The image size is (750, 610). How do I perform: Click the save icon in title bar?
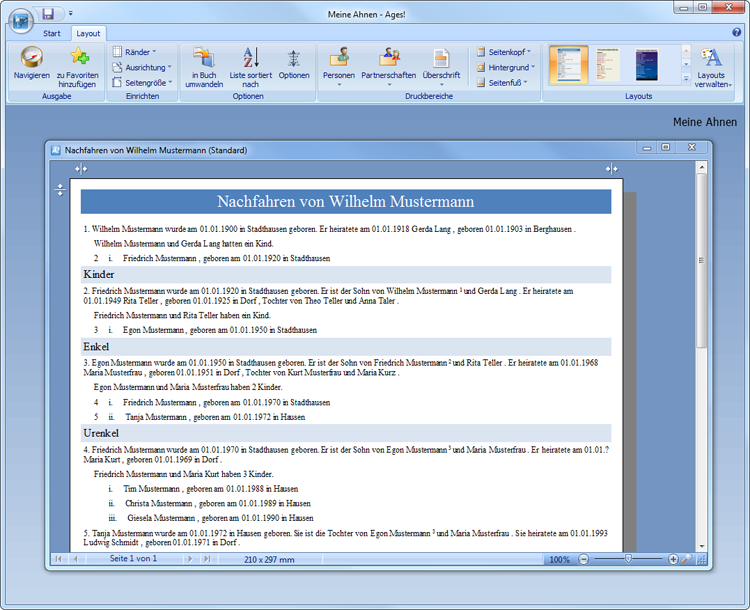(48, 13)
